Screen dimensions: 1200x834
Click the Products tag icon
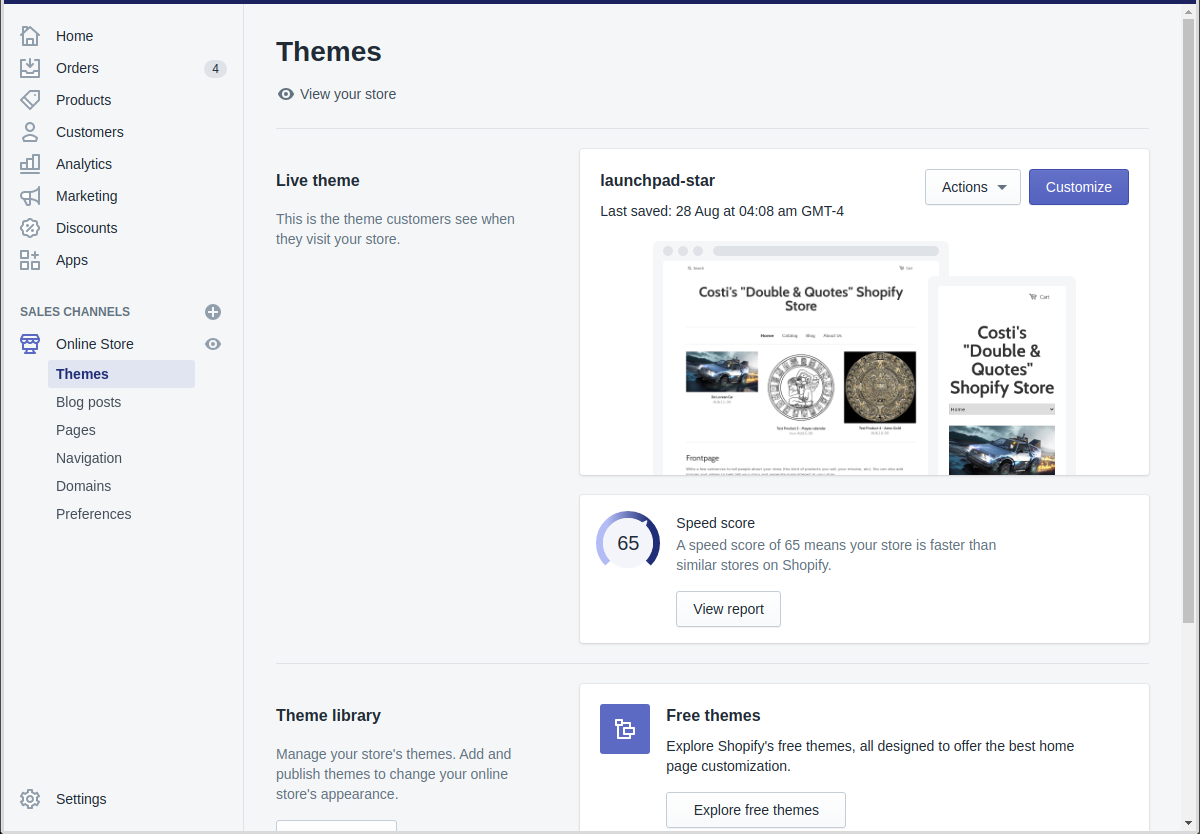[30, 100]
